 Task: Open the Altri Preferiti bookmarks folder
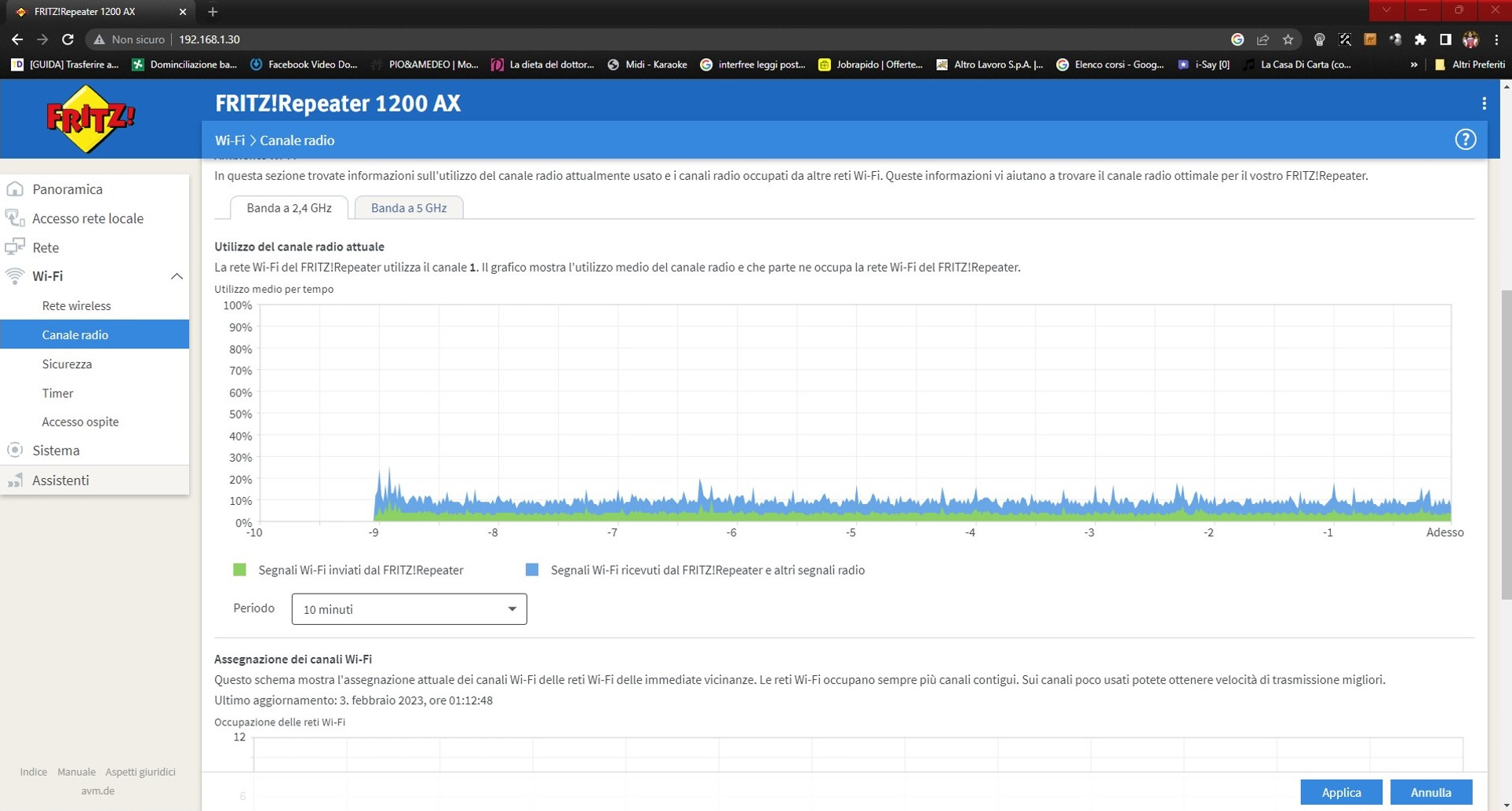1469,64
